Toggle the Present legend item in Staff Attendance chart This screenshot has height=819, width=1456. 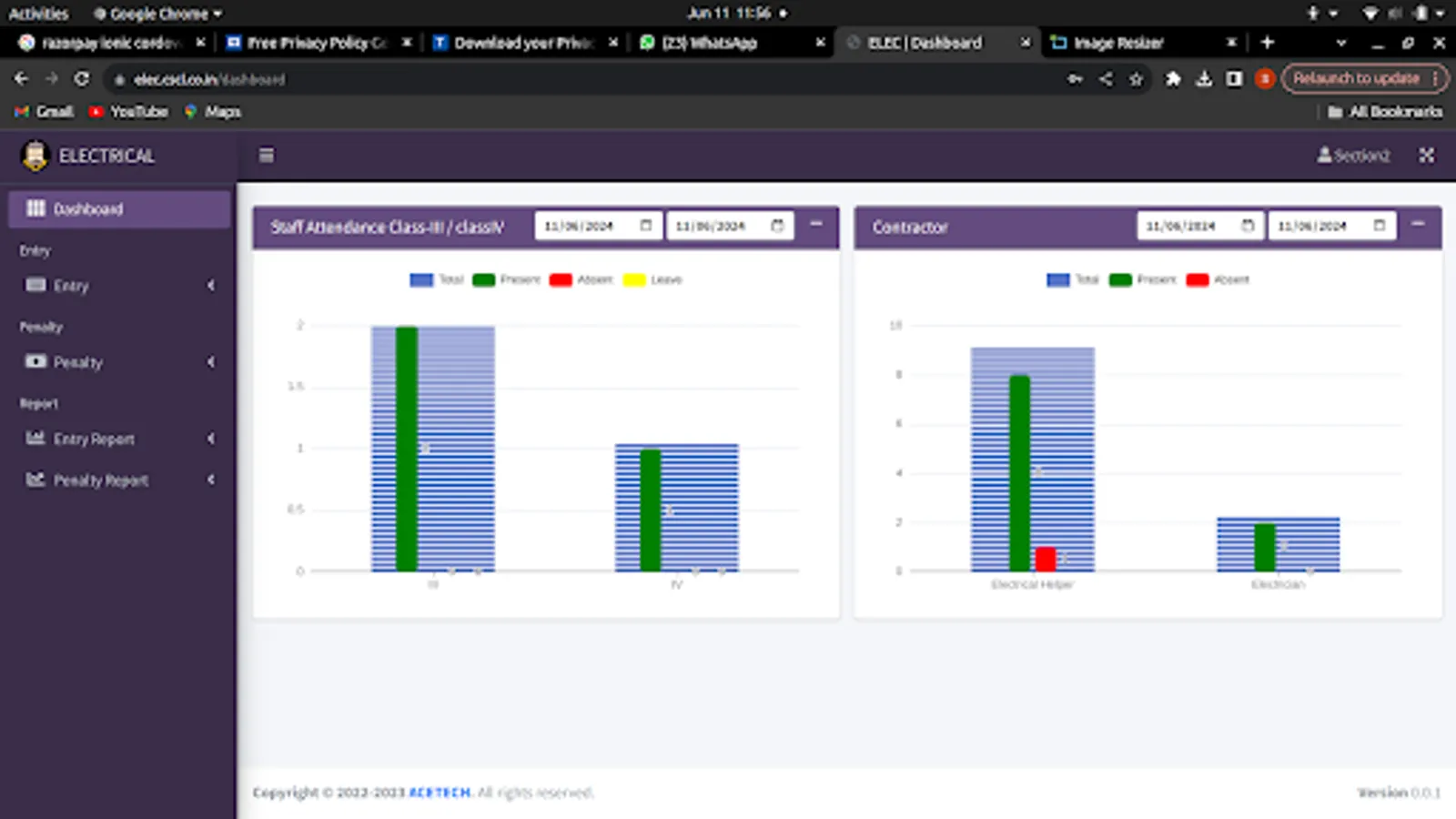click(507, 279)
